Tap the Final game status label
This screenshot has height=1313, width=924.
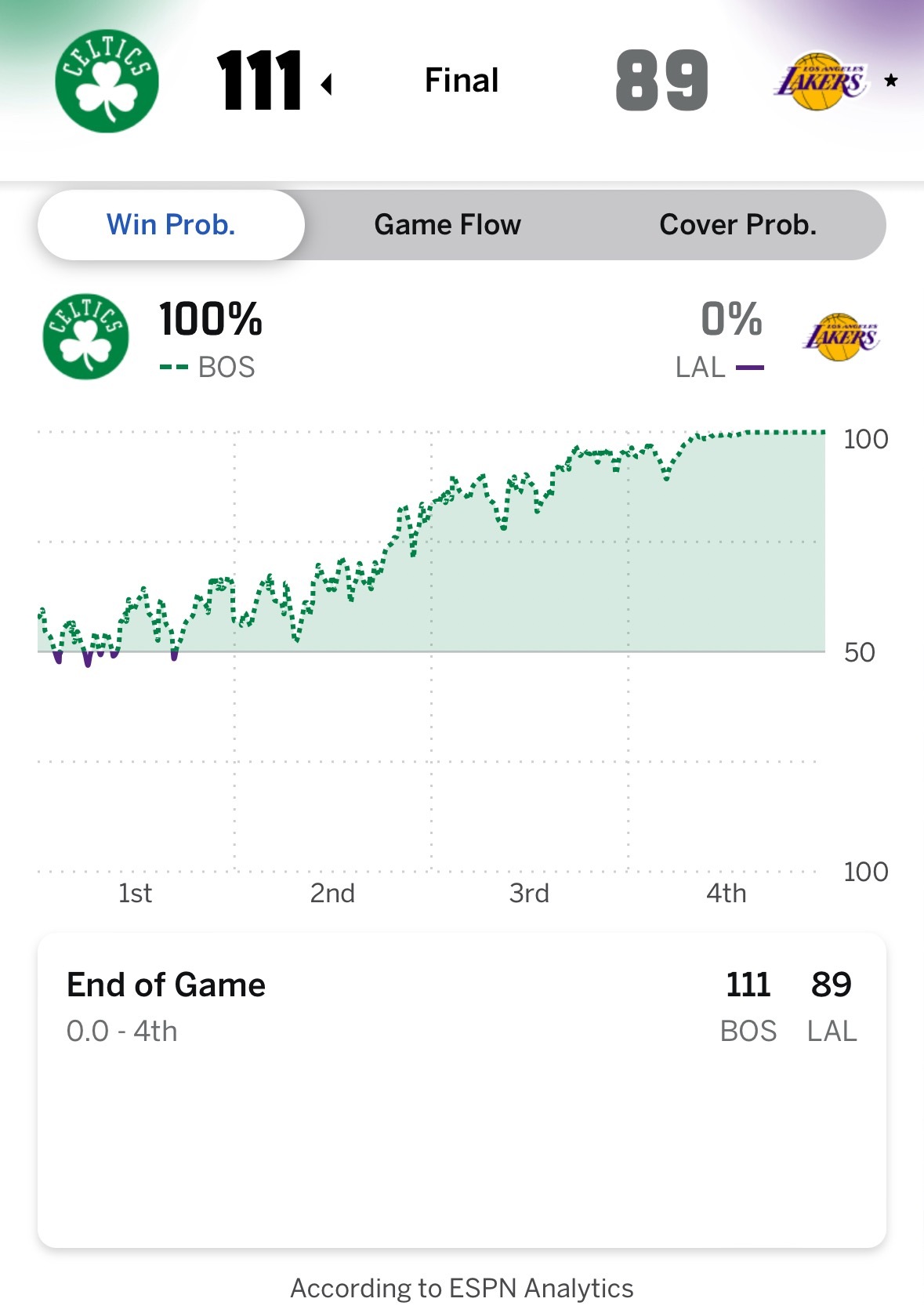(x=462, y=80)
